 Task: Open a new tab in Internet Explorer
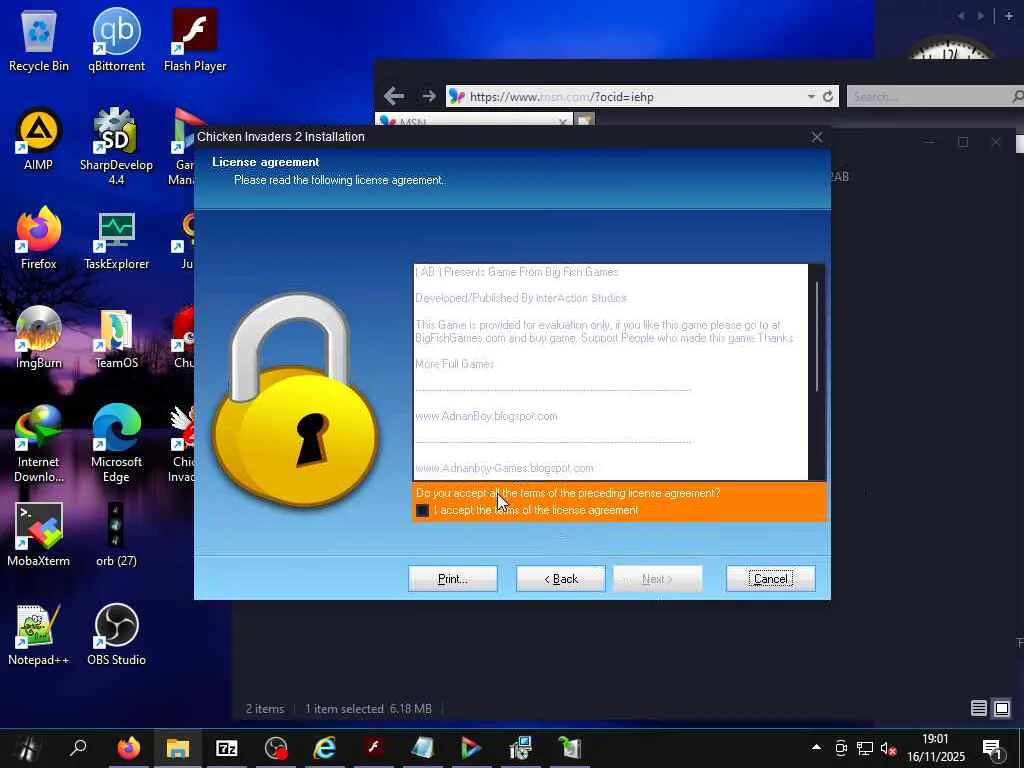click(x=585, y=121)
